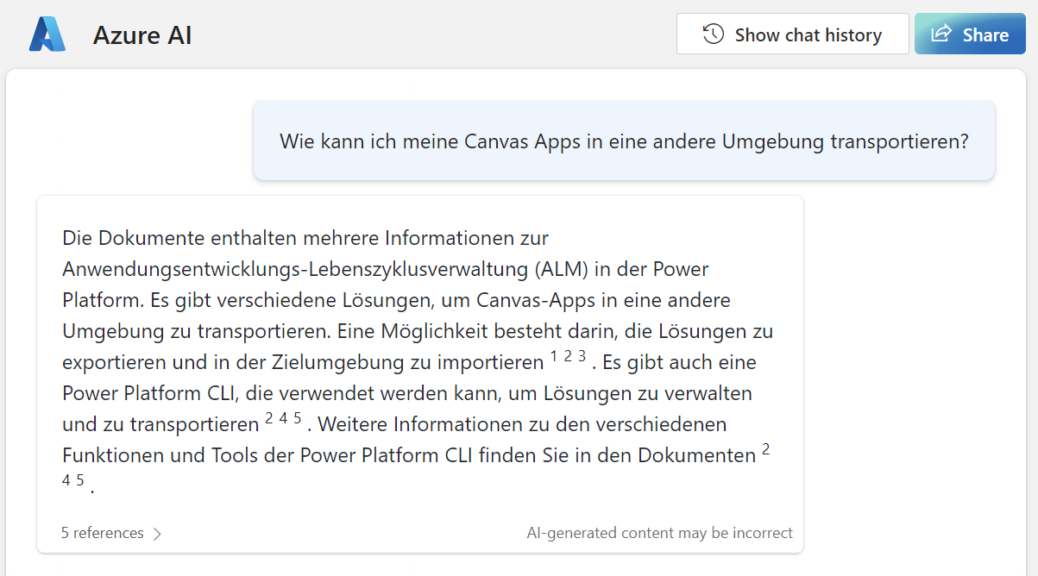
Task: Open citation 2 following "in den Dokumenten"
Action: click(x=766, y=450)
